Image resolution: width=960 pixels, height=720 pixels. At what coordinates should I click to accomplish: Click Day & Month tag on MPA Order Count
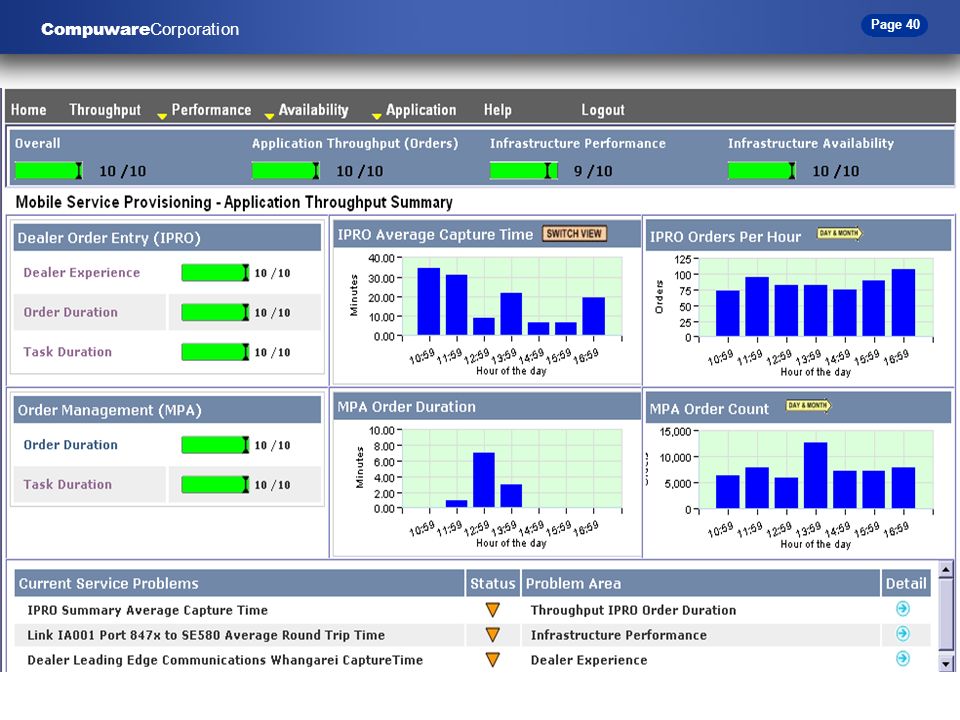point(809,405)
